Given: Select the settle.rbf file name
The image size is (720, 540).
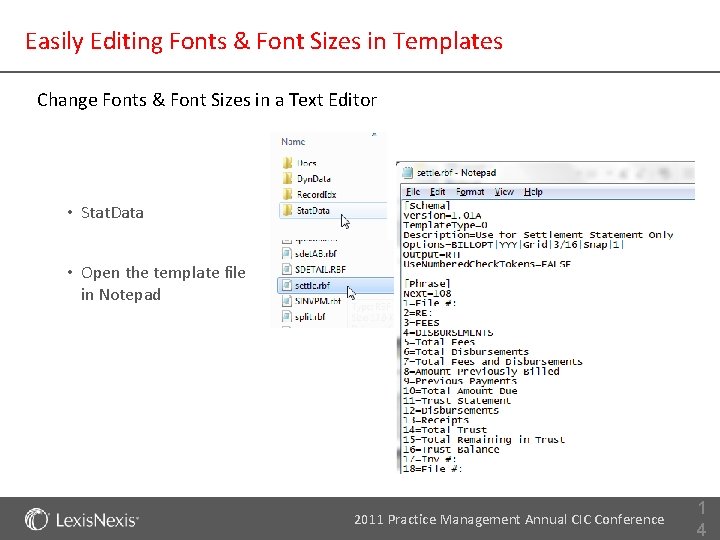Looking at the screenshot, I should pyautogui.click(x=312, y=285).
